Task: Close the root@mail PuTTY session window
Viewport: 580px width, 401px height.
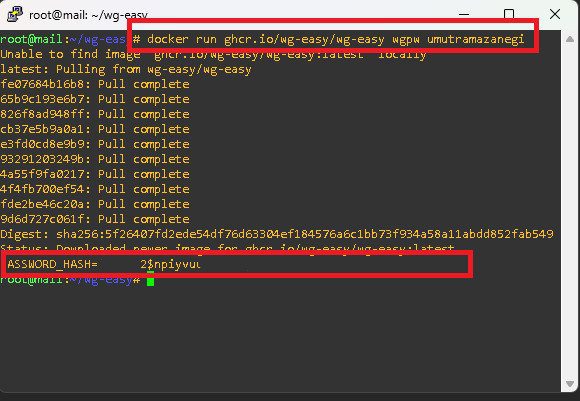Action: 554,14
